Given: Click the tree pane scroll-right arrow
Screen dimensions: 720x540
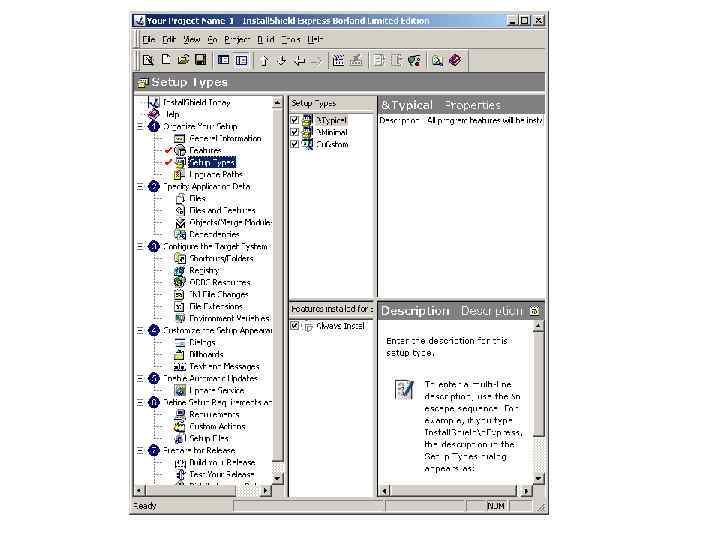Looking at the screenshot, I should [x=265, y=490].
